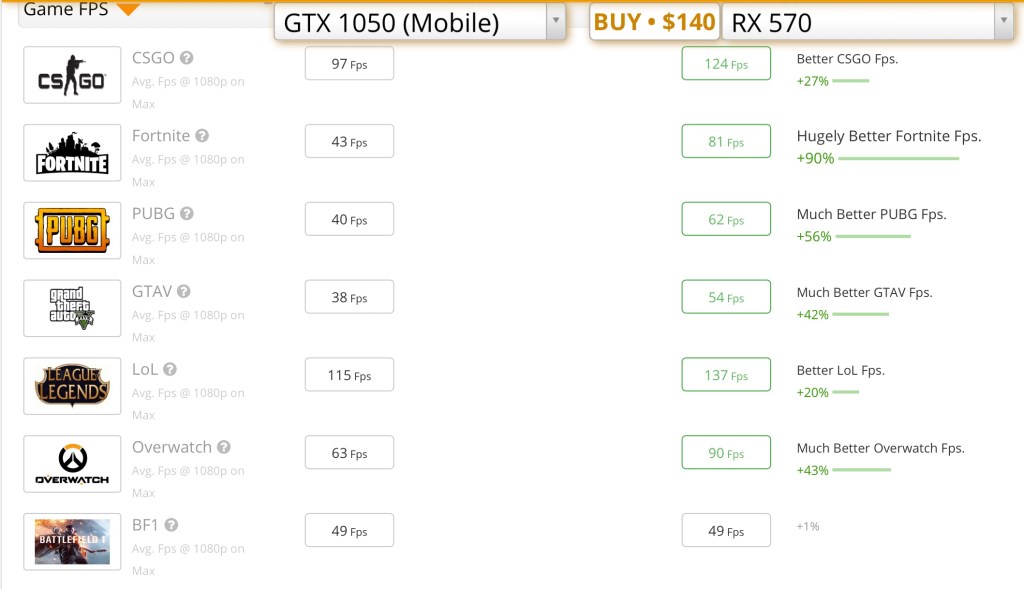Click the League of Legends logo

(72, 386)
